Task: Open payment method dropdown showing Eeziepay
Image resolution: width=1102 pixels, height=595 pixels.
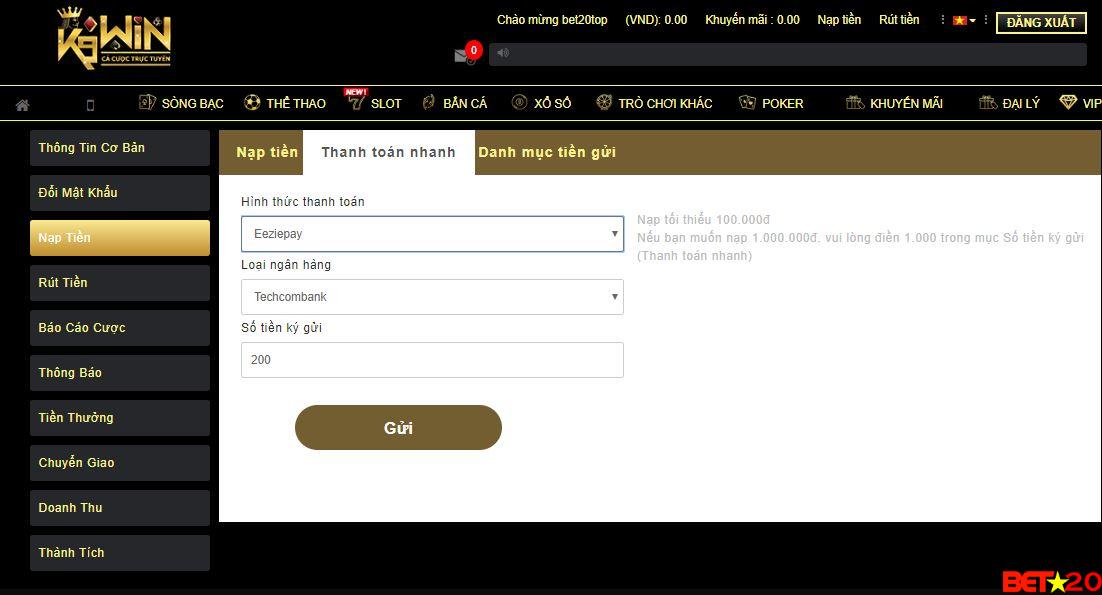Action: coord(432,233)
